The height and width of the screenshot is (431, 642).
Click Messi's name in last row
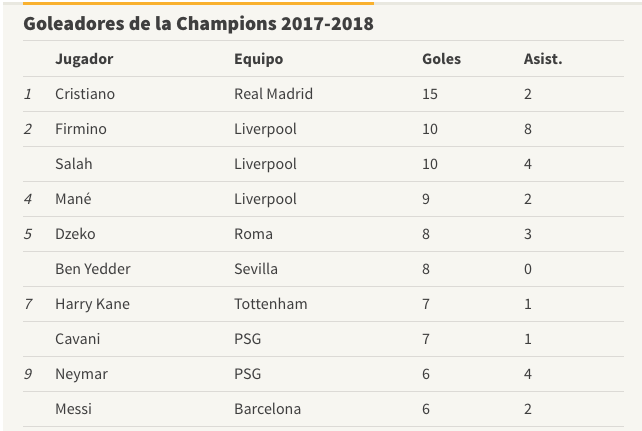(x=75, y=409)
